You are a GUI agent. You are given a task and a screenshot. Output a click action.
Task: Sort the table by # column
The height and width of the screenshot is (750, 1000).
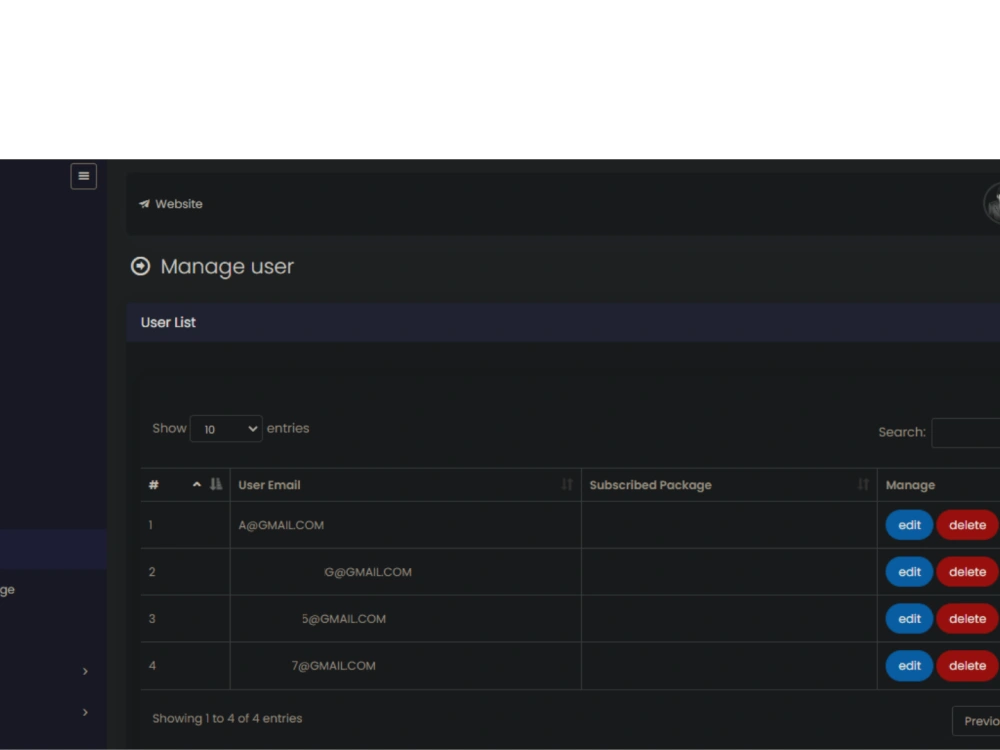185,485
